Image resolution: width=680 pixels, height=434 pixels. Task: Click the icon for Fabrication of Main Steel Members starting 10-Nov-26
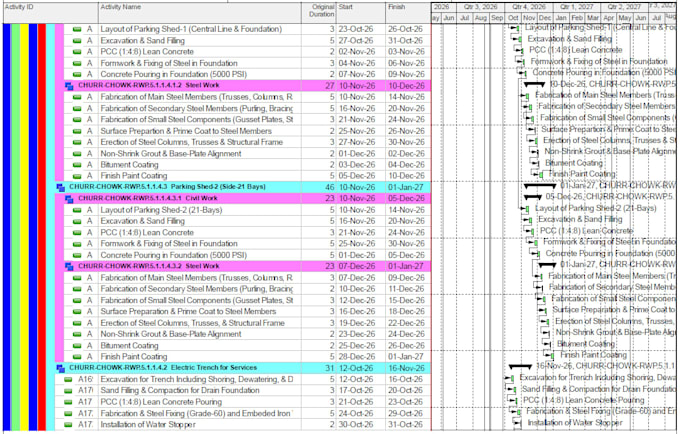pos(77,97)
